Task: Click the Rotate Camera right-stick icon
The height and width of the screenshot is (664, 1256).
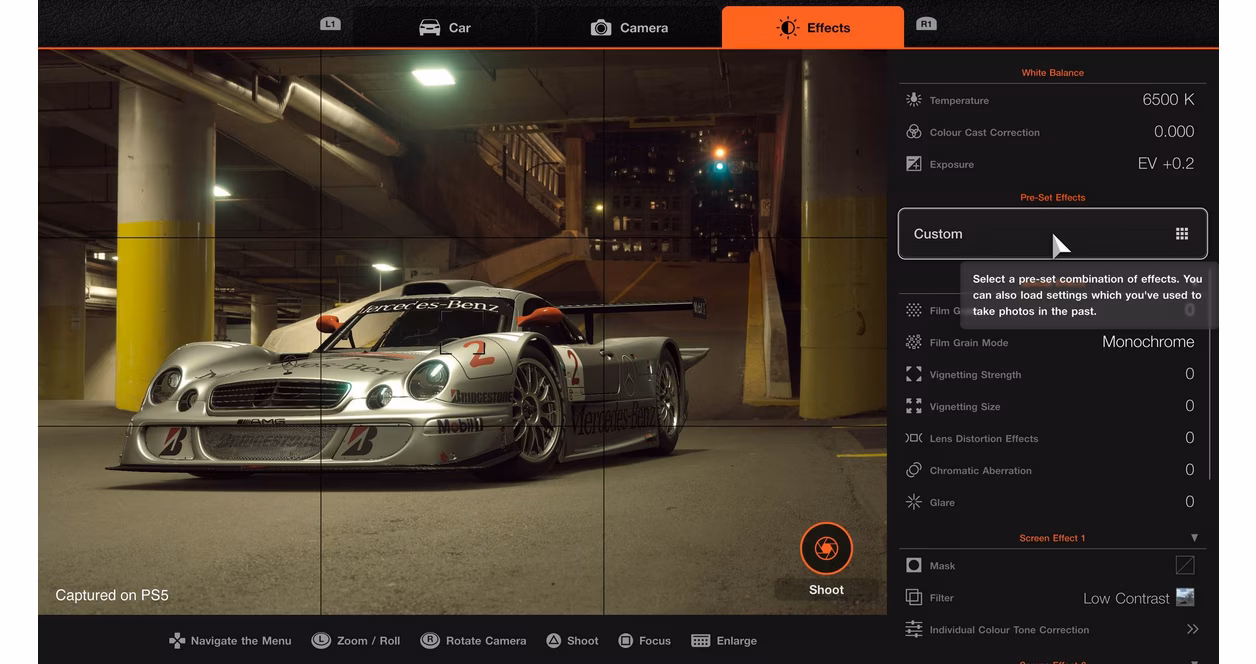Action: pos(430,641)
